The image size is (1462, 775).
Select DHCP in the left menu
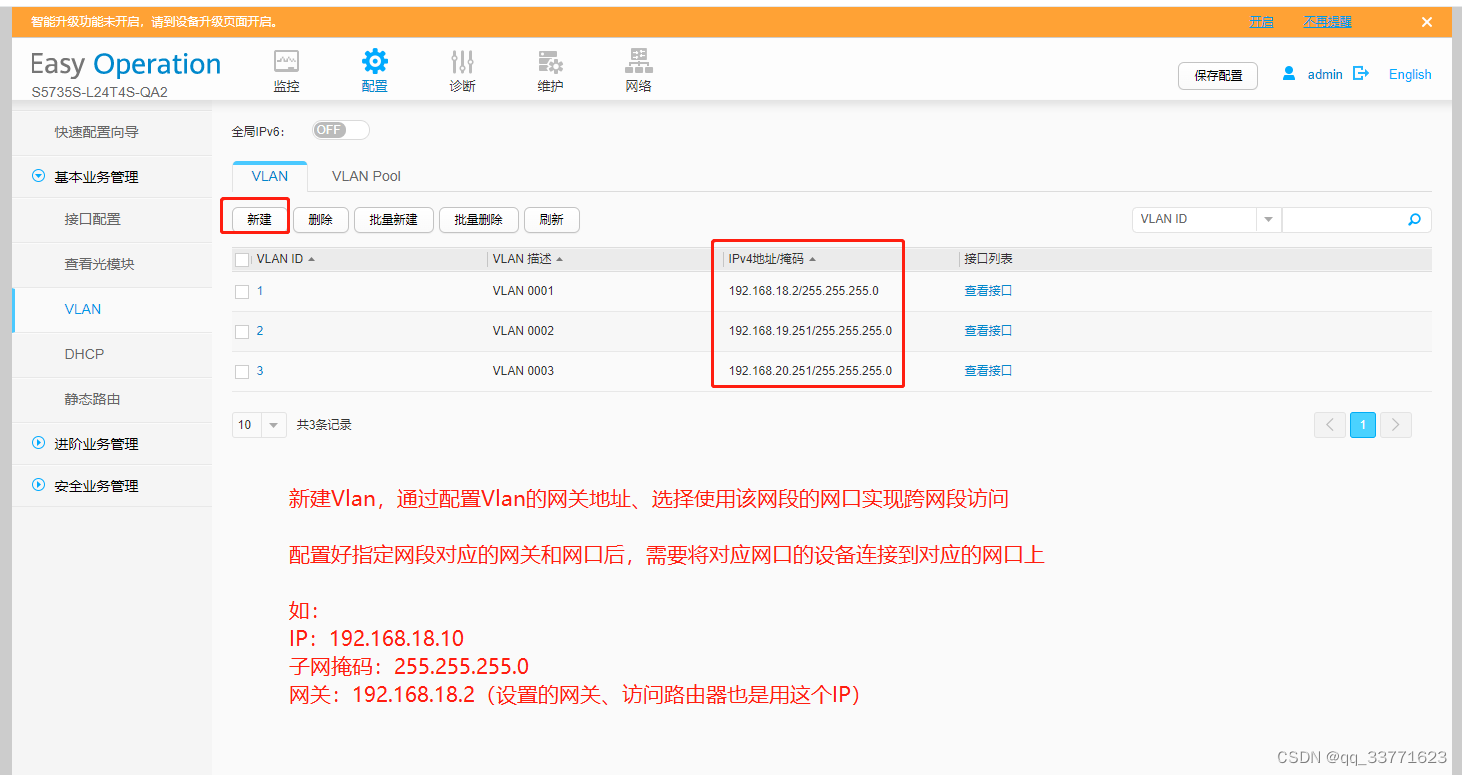(84, 354)
